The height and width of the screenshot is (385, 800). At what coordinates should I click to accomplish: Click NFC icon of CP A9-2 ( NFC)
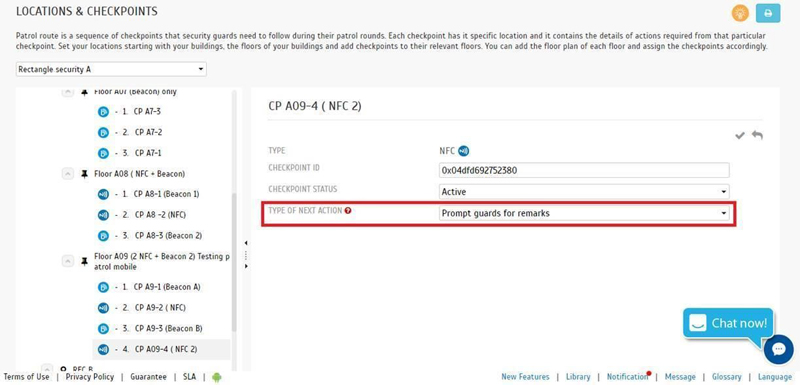point(103,308)
